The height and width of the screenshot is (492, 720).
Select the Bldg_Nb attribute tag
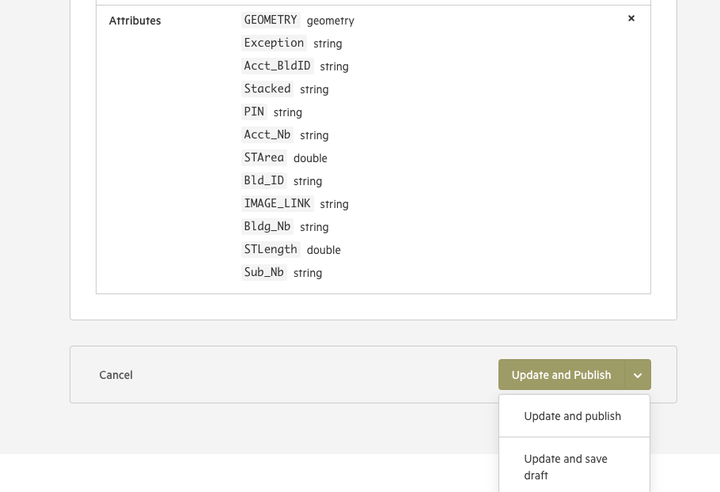tap(267, 226)
